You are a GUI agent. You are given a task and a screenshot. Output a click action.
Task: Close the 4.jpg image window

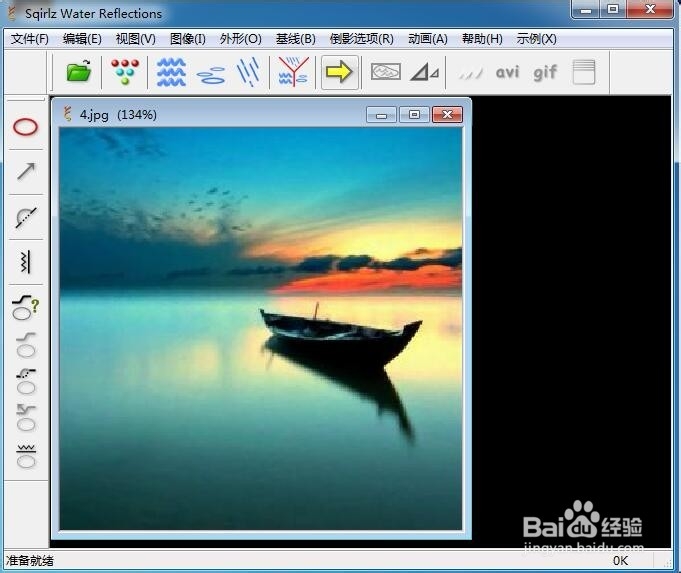point(447,115)
